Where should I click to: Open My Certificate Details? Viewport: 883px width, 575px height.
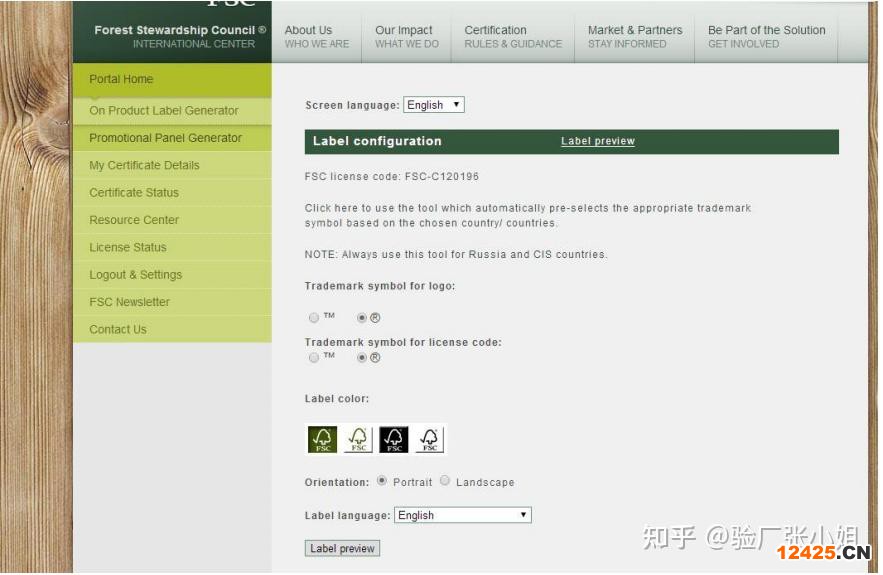coord(173,166)
